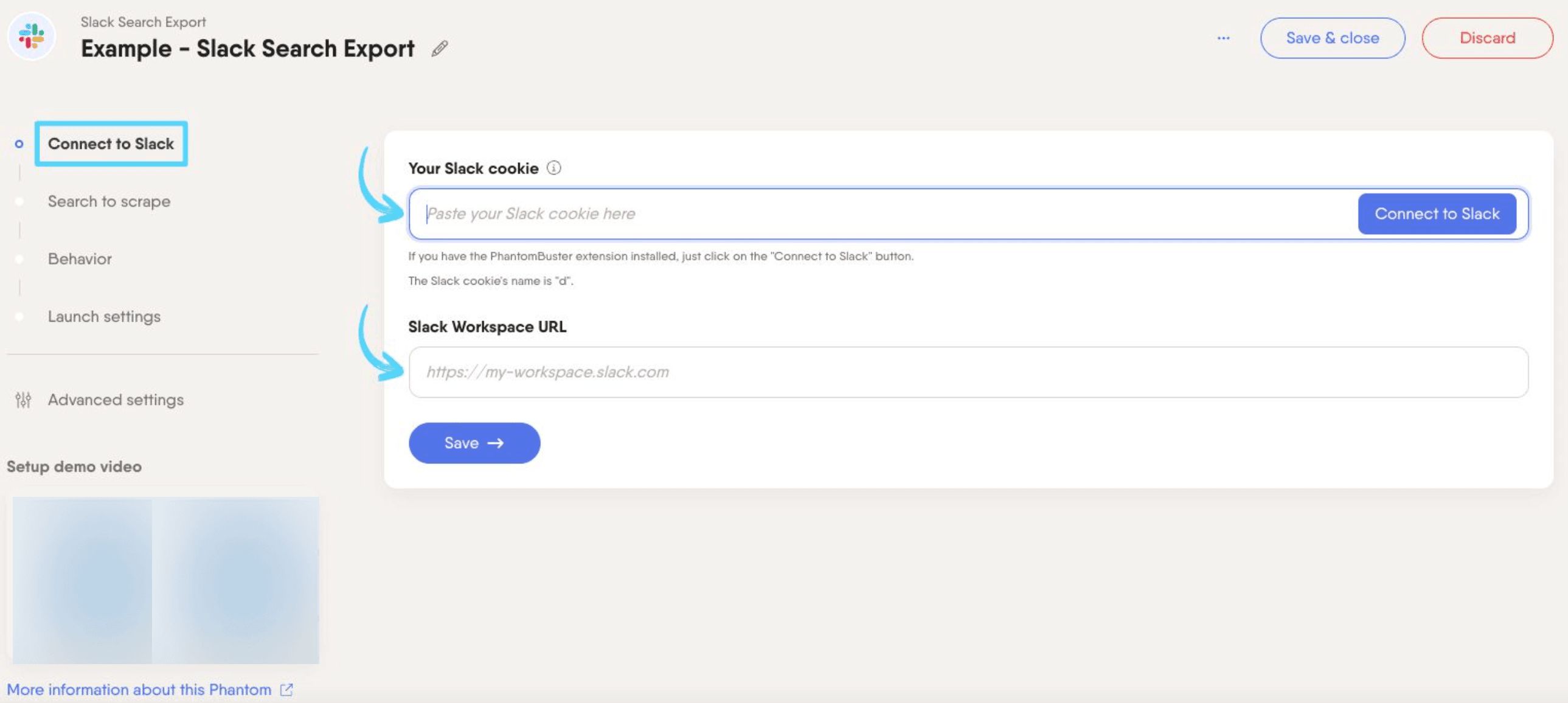Discard the Phantom changes

tap(1487, 38)
